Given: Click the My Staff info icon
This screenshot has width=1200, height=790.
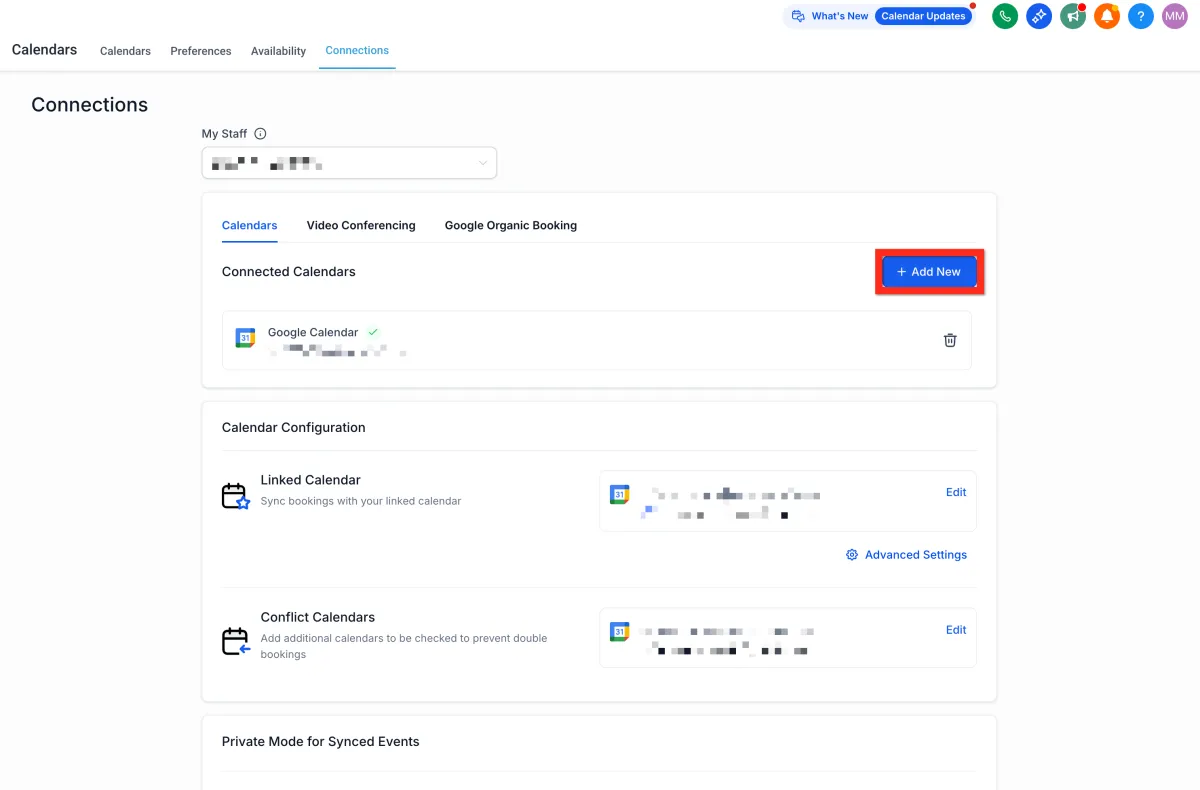Looking at the screenshot, I should pos(260,134).
